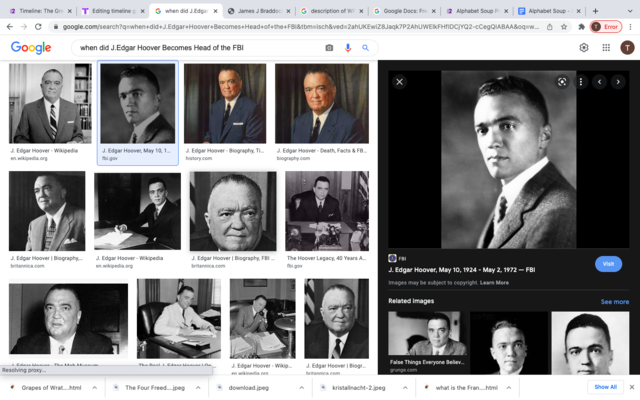Switch to the 'description of W' tab
The height and width of the screenshot is (400, 640).
pyautogui.click(x=331, y=11)
